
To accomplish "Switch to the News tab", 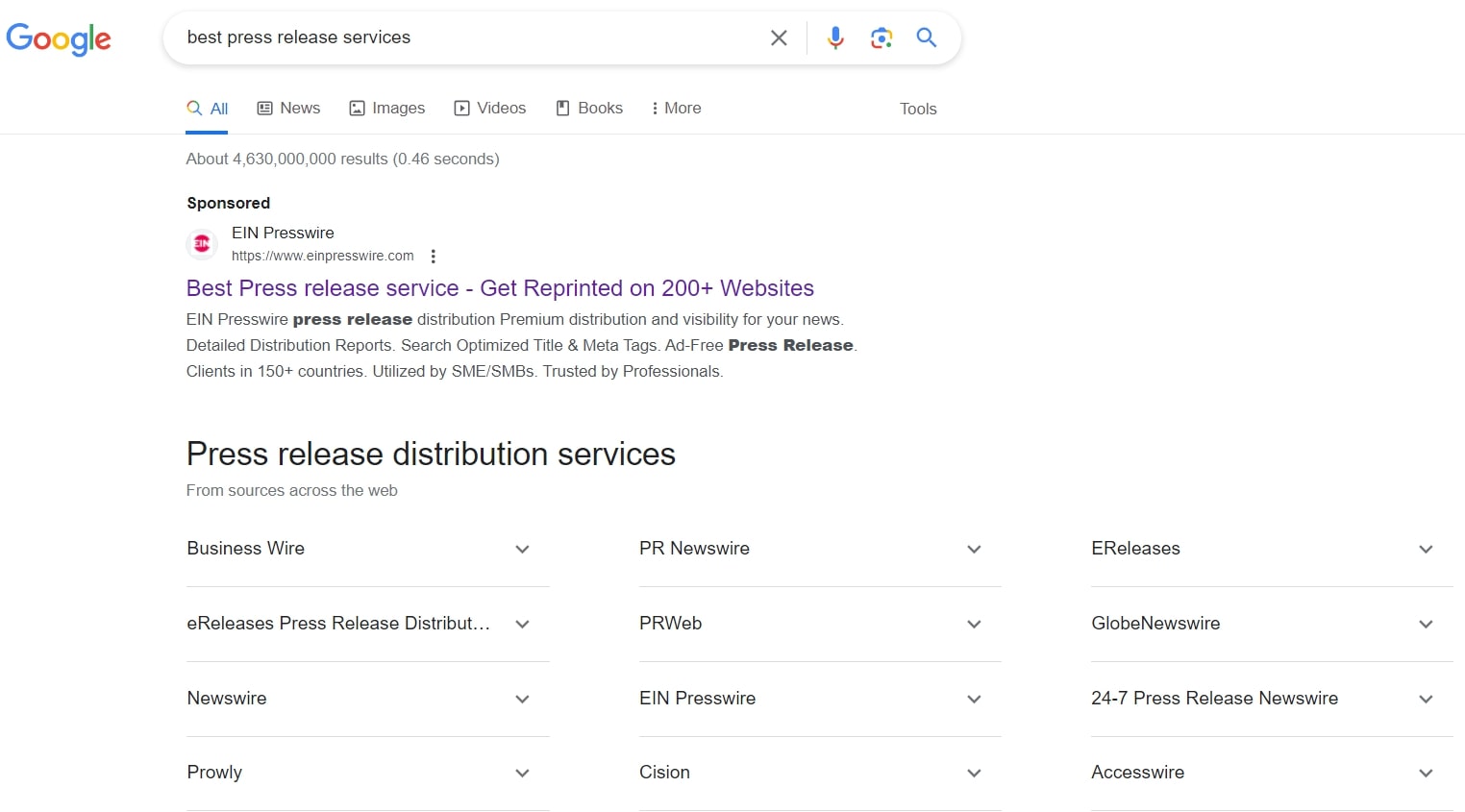I will [288, 109].
